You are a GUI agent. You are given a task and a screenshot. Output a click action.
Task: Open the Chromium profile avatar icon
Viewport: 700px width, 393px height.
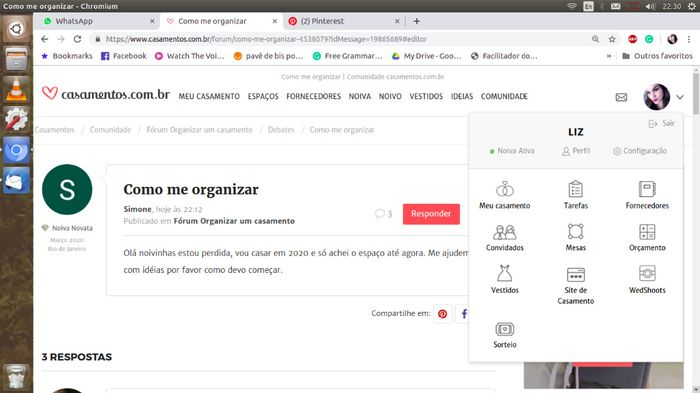tap(672, 39)
